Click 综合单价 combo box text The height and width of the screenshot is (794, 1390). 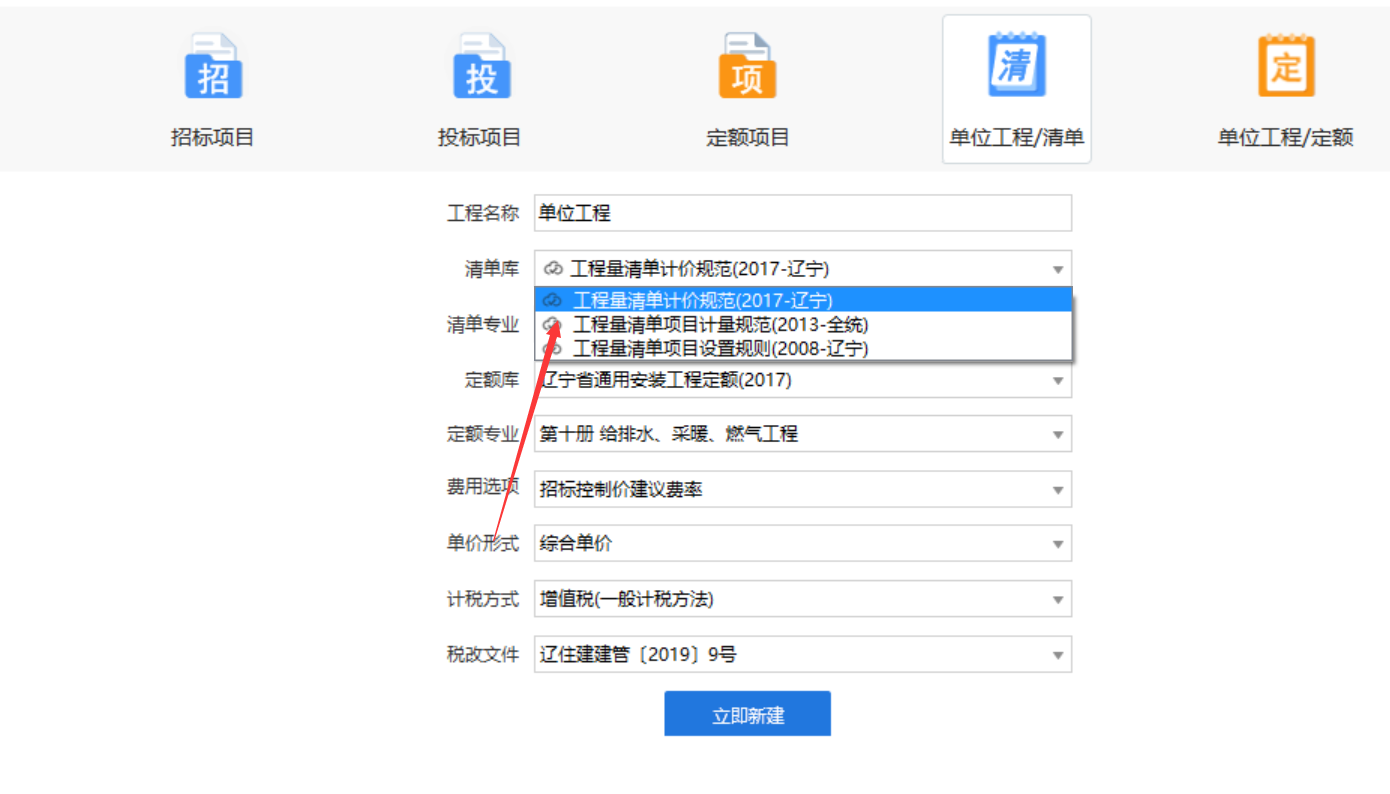point(576,544)
